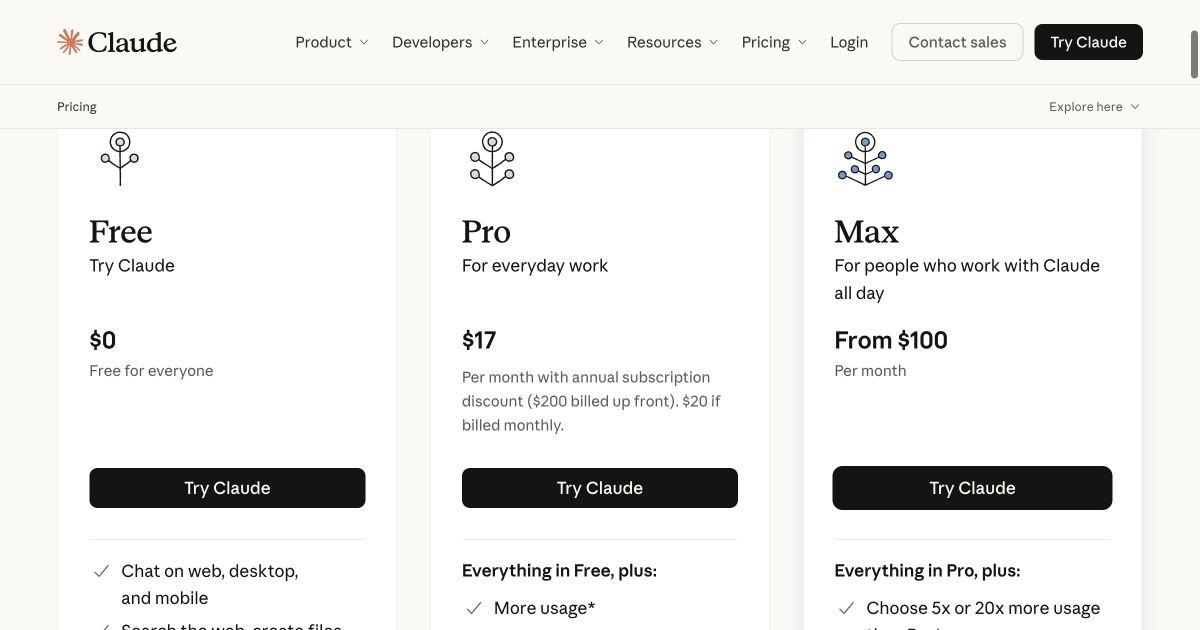Expand the Resources menu chevron
This screenshot has width=1200, height=630.
[713, 42]
